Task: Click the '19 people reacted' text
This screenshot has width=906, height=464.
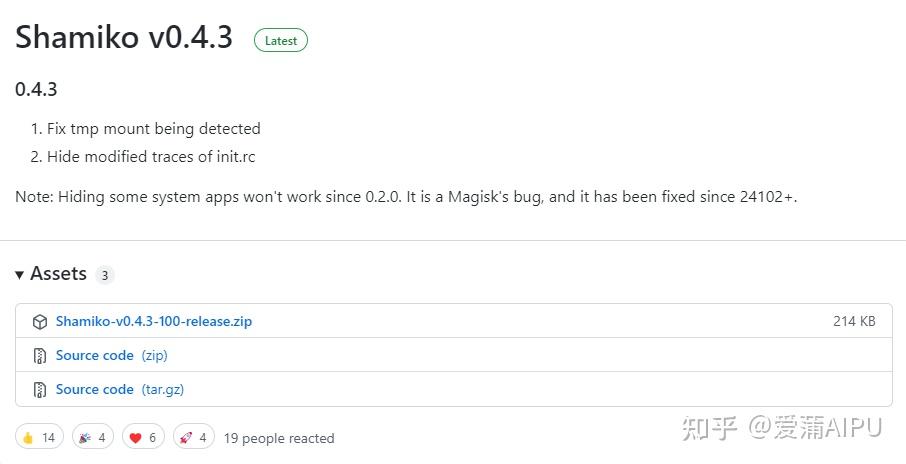Action: [x=279, y=438]
